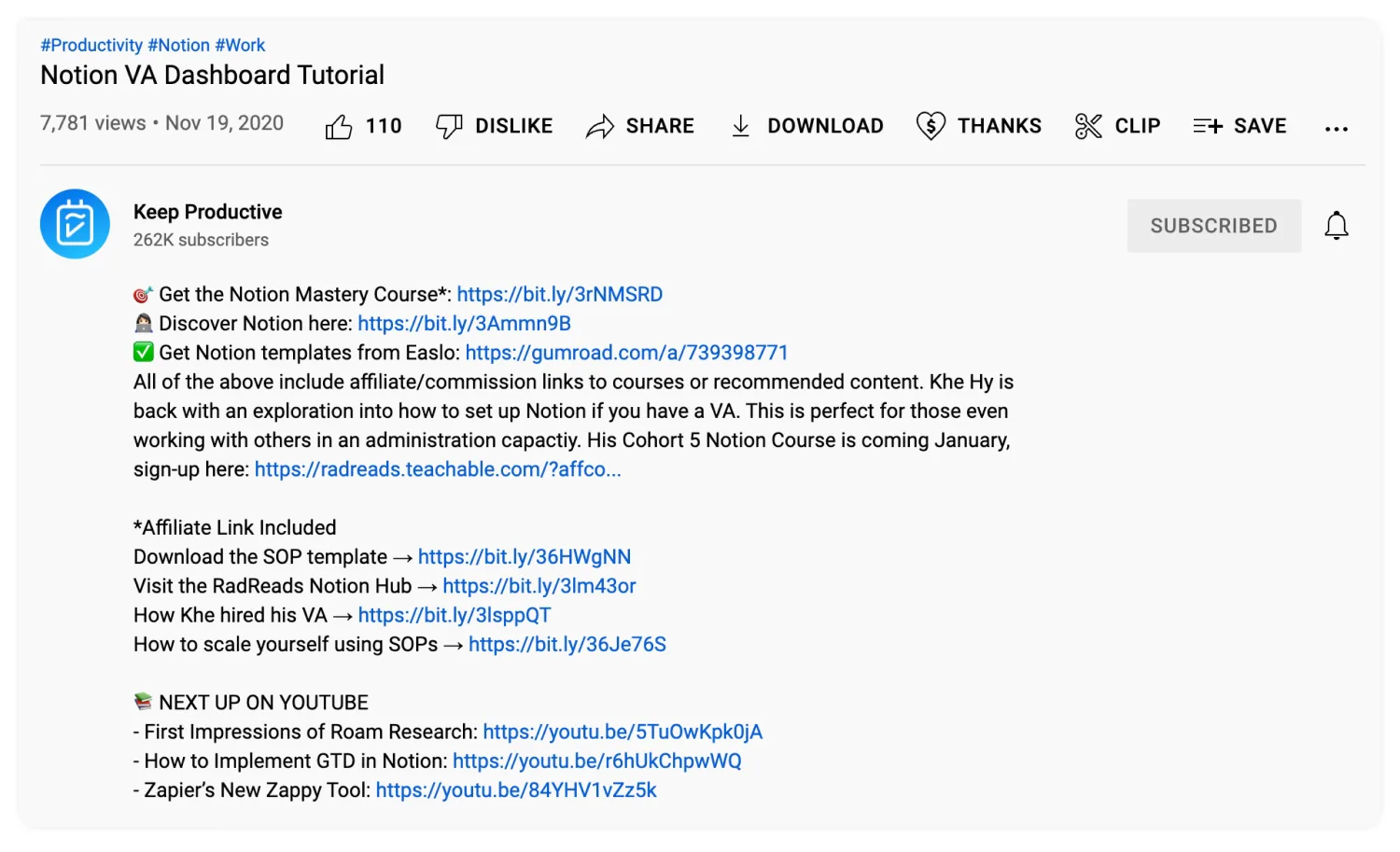Image resolution: width=1400 pixels, height=852 pixels.
Task: Open Keep Productive channel avatar
Action: 75,224
